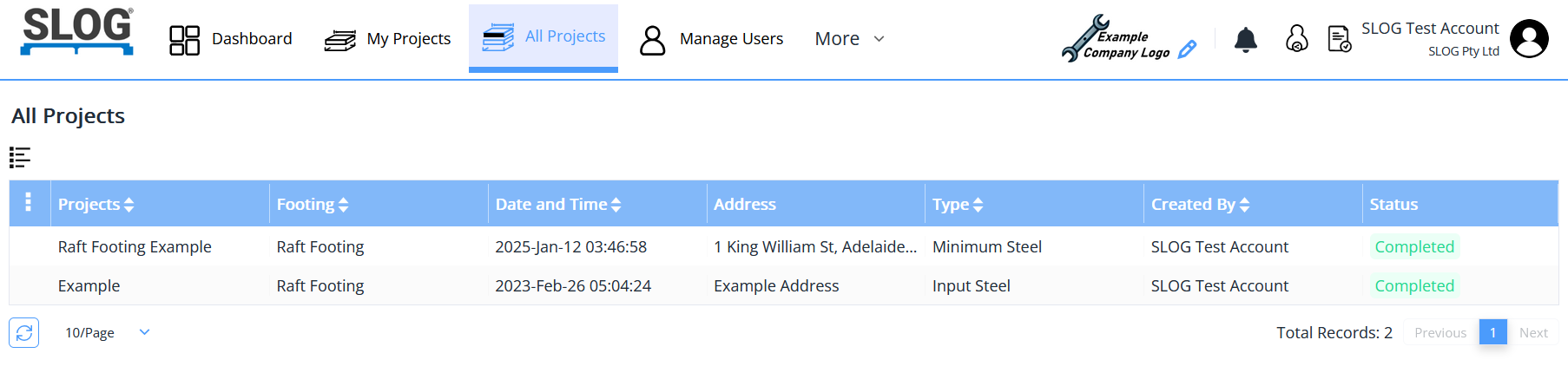Refresh the projects table

(24, 332)
